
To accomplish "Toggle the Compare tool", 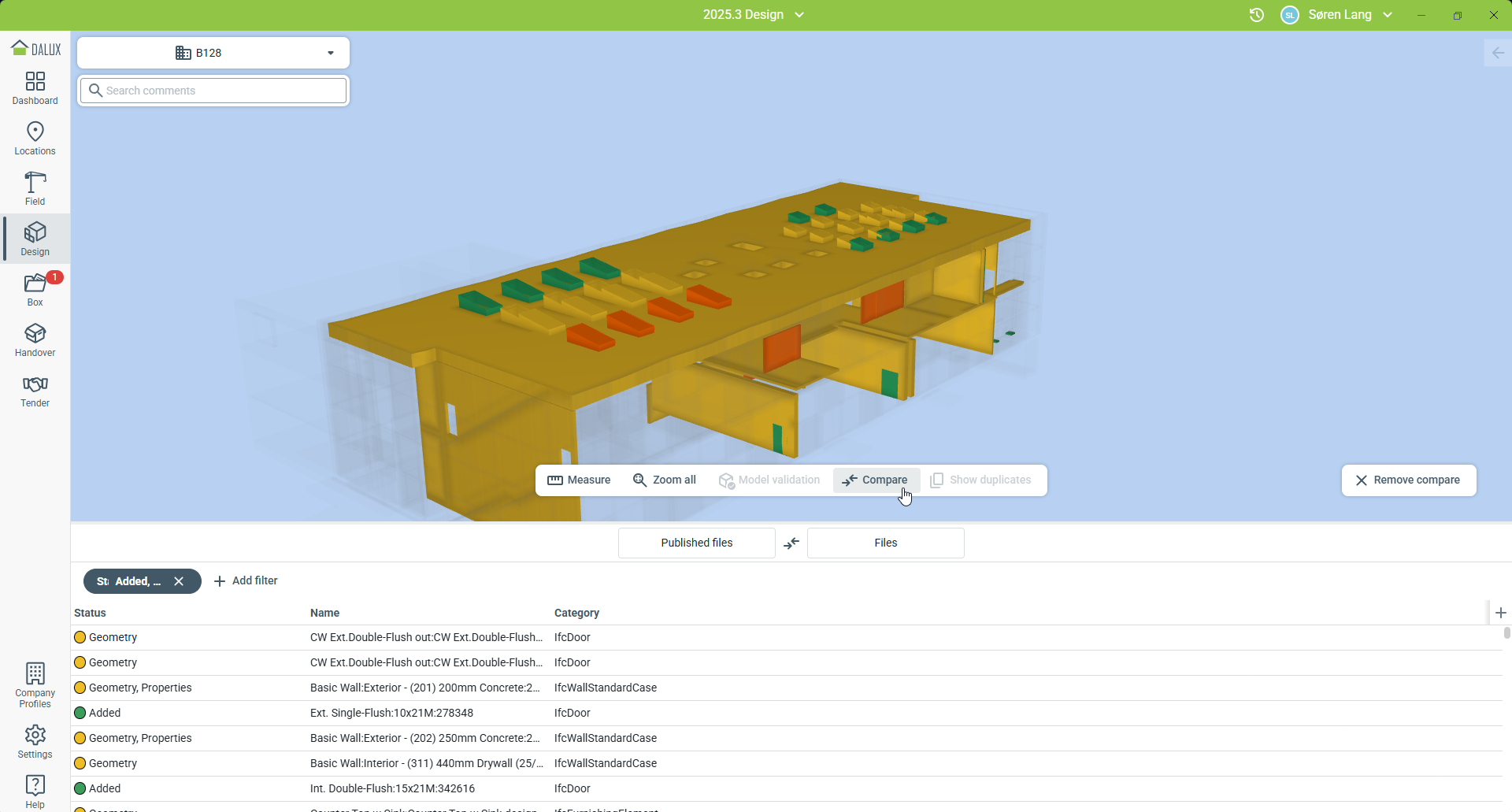I will 876,480.
